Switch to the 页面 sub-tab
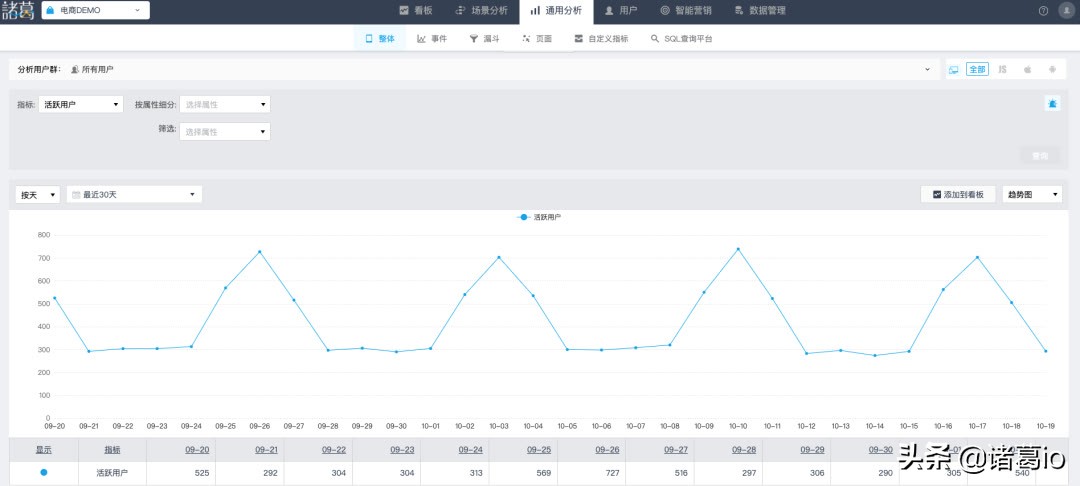 pos(537,39)
